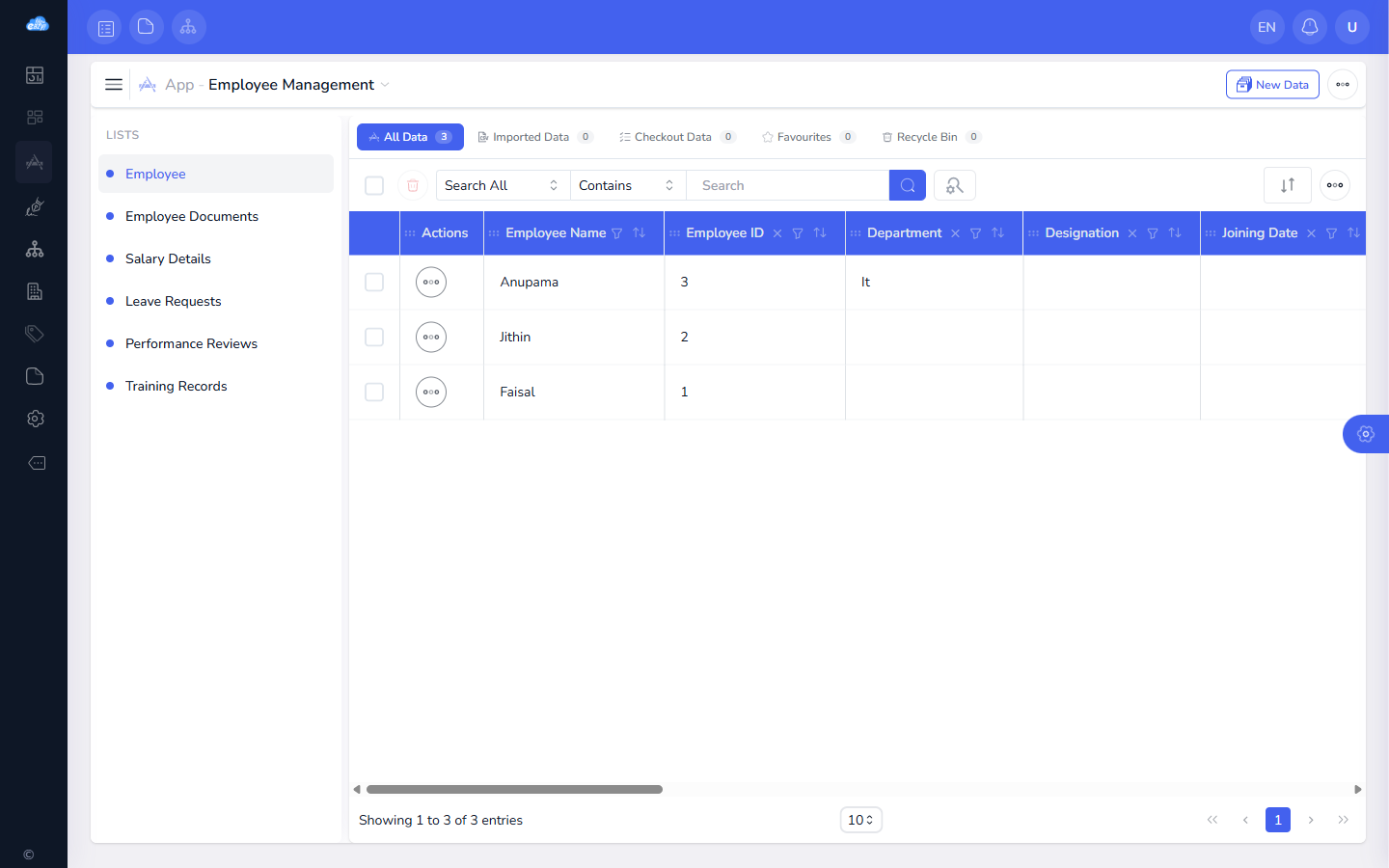Click the disabled delete trash icon
Viewport: 1389px width, 868px height.
(x=413, y=185)
